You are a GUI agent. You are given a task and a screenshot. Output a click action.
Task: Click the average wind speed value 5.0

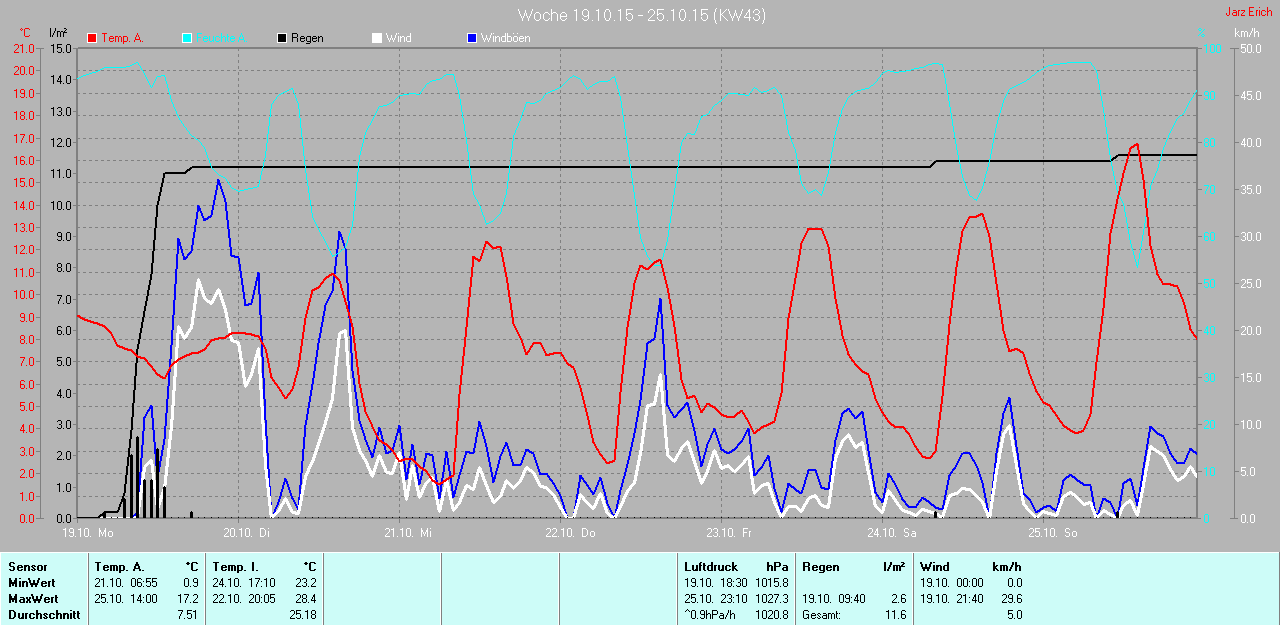tap(1013, 615)
